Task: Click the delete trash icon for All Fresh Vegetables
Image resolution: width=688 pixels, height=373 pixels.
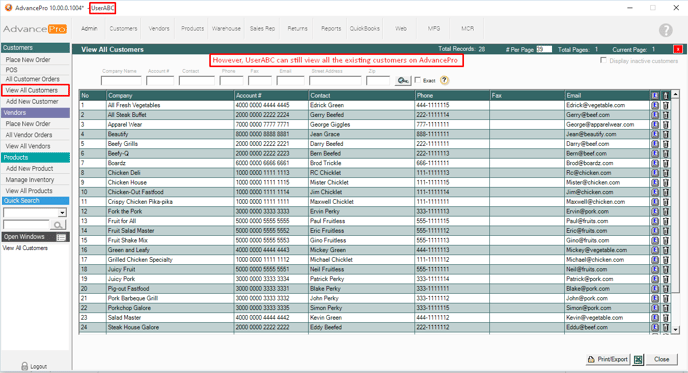Action: coord(665,105)
